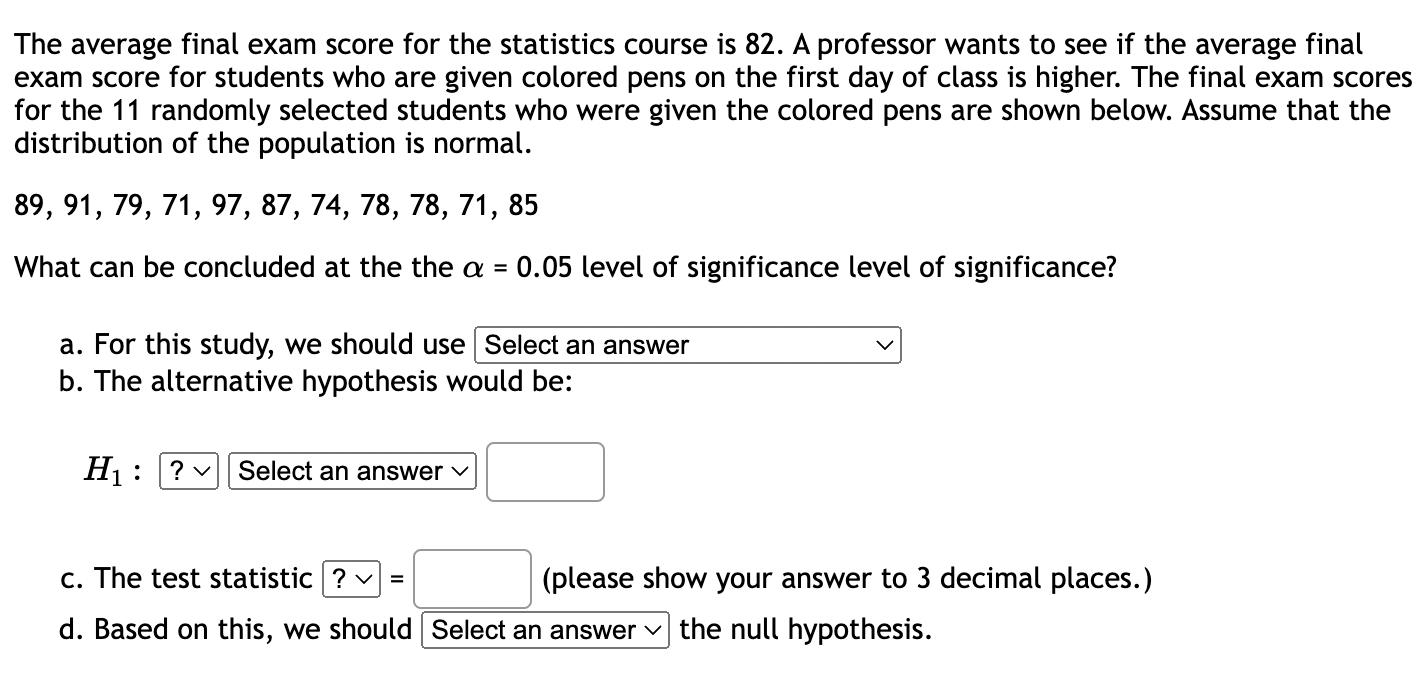Click the empty answer field after the equals sign
Viewport: 1428px width, 682px height.
pyautogui.click(x=472, y=580)
